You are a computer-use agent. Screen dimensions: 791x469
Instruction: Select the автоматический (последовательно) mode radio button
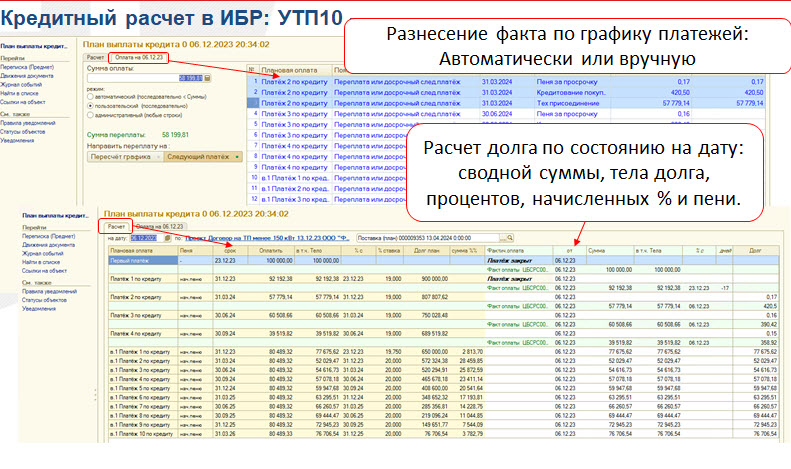click(90, 95)
